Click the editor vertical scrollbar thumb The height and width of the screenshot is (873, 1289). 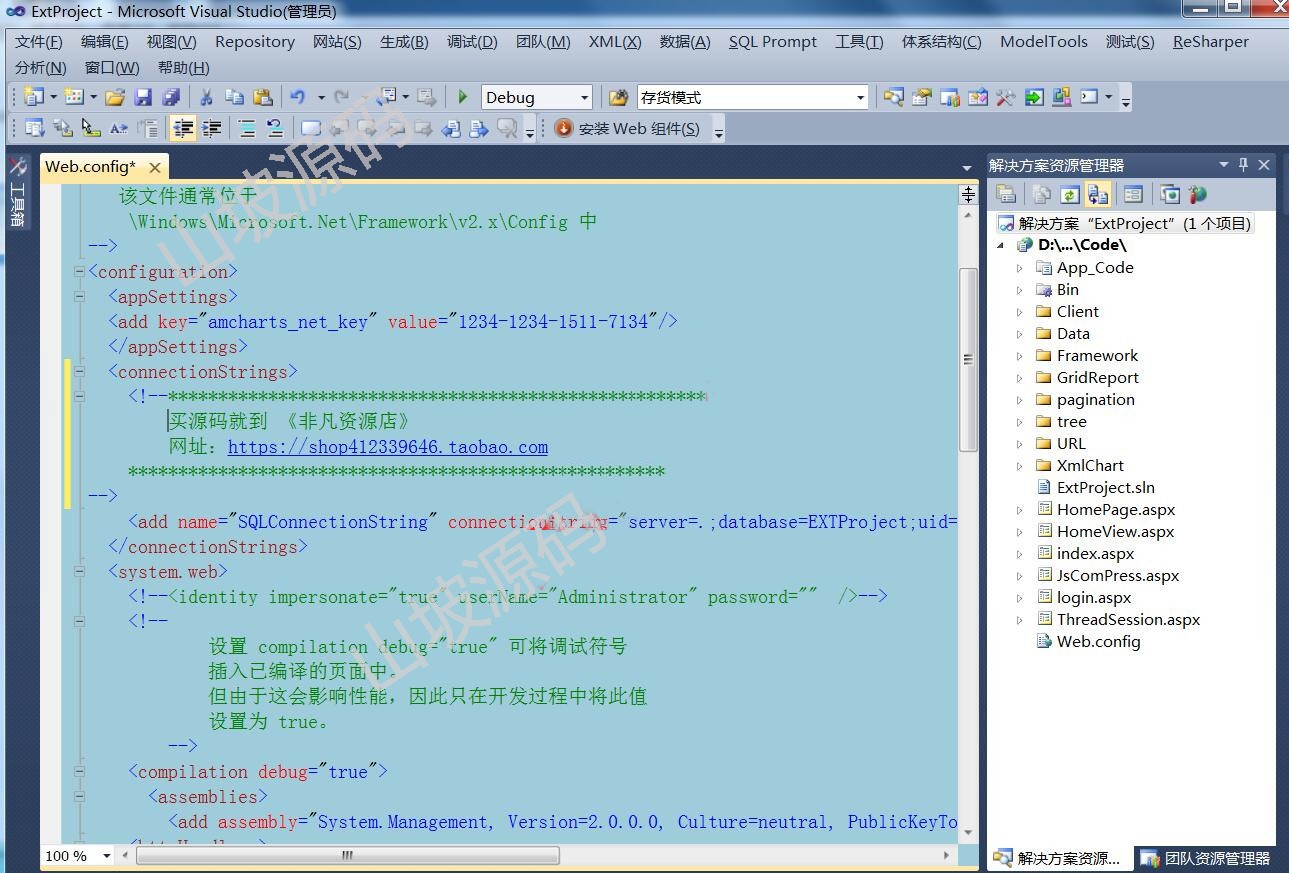[x=968, y=359]
